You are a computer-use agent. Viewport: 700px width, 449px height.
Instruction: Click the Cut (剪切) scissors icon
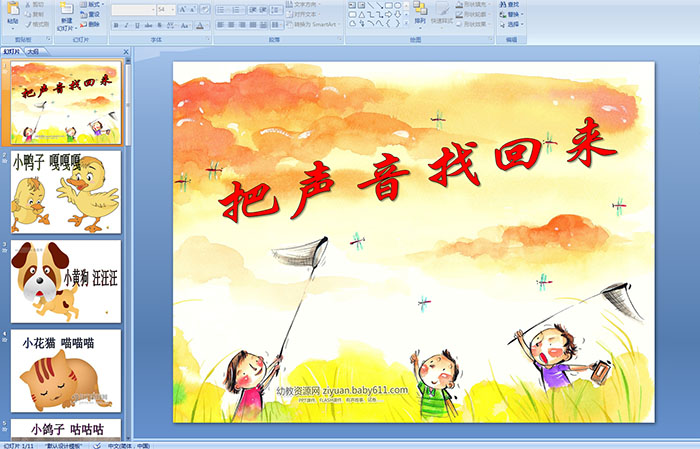[x=28, y=4]
